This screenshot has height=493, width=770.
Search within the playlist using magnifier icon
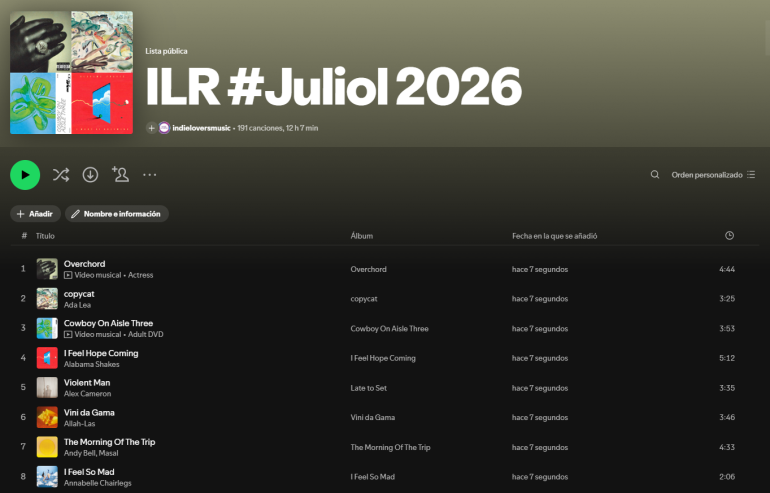pos(655,175)
